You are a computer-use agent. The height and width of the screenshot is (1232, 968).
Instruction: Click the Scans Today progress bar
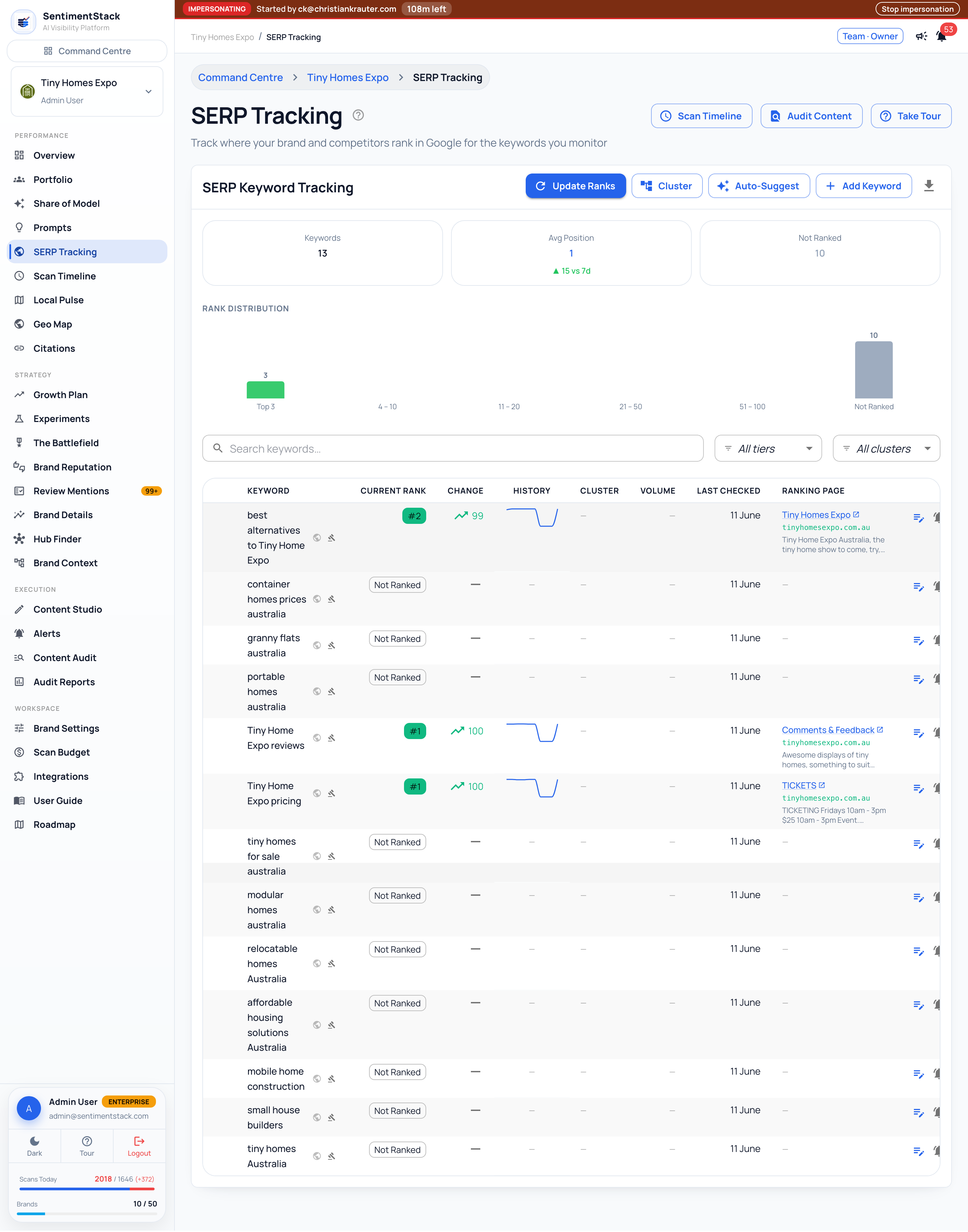click(x=87, y=1188)
